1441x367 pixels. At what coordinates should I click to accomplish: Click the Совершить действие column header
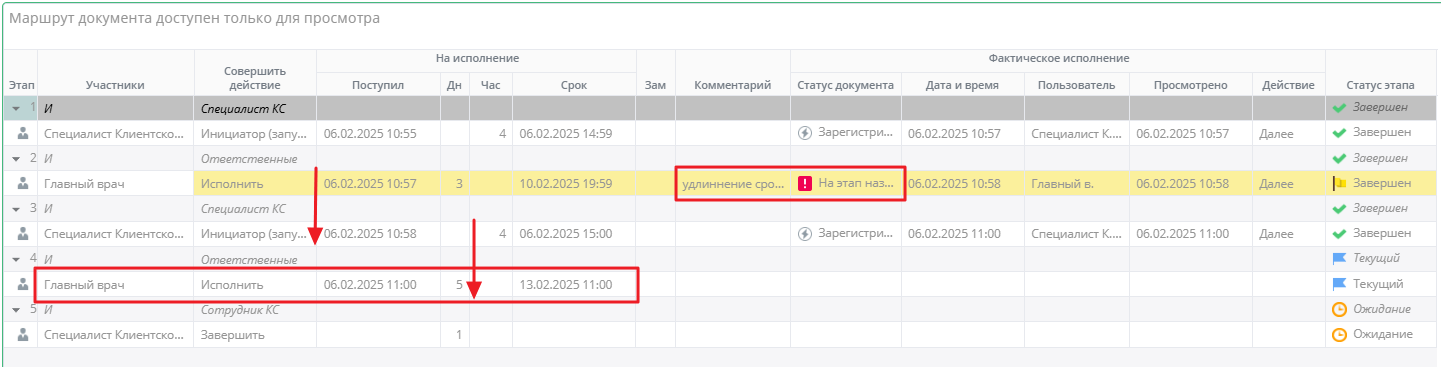tap(255, 78)
